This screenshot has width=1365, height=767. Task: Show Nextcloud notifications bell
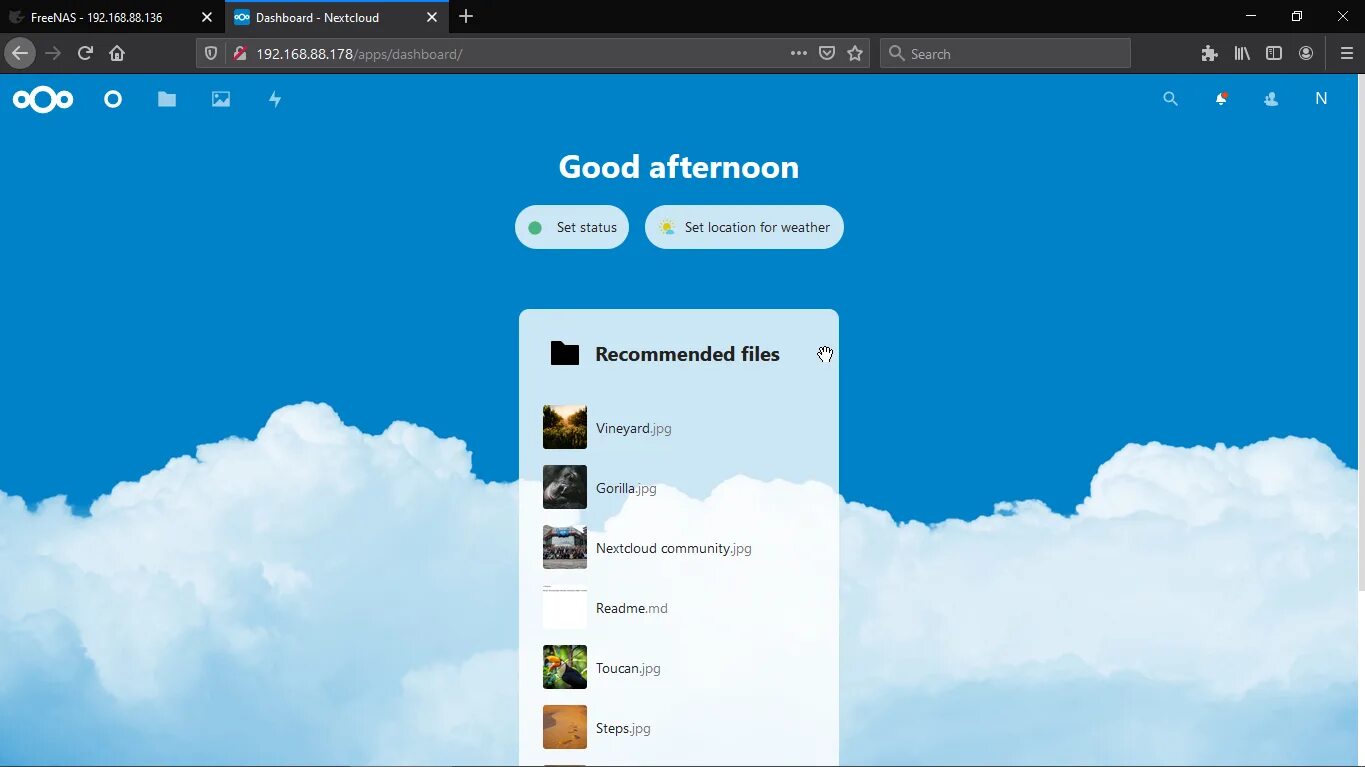point(1221,99)
